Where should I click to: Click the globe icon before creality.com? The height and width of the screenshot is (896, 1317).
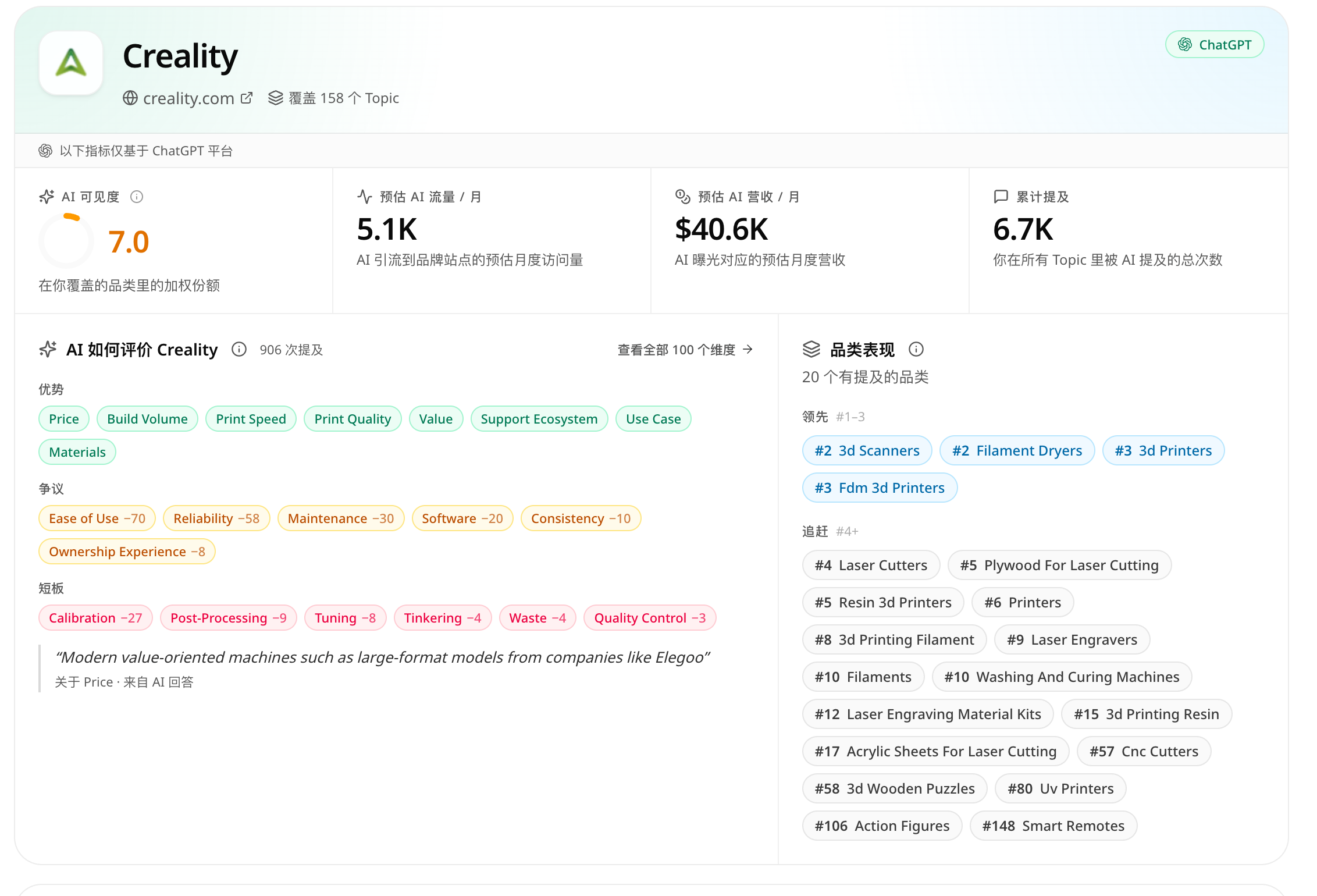coord(130,98)
